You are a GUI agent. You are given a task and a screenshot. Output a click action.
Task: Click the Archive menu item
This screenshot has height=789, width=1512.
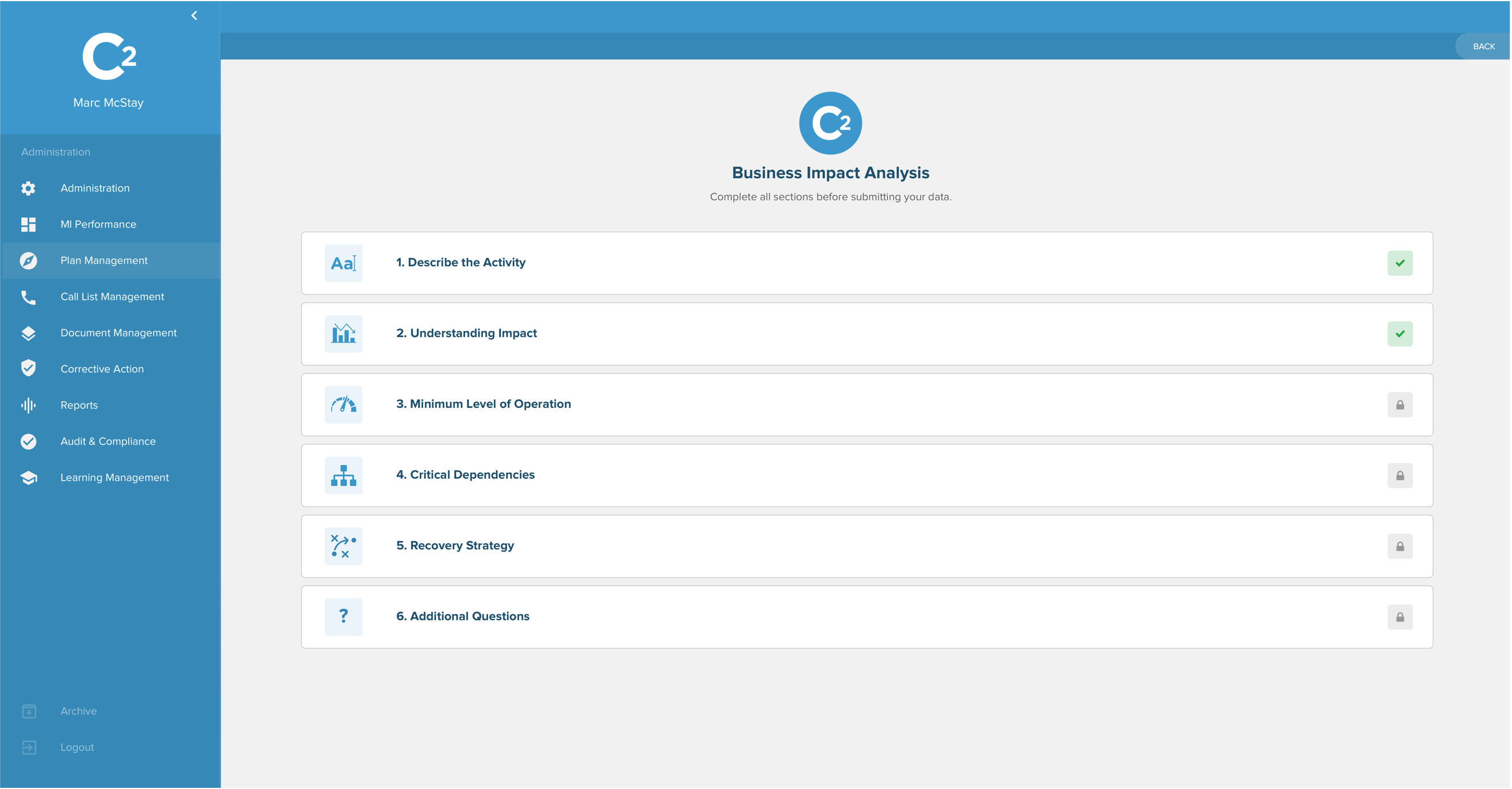(79, 711)
